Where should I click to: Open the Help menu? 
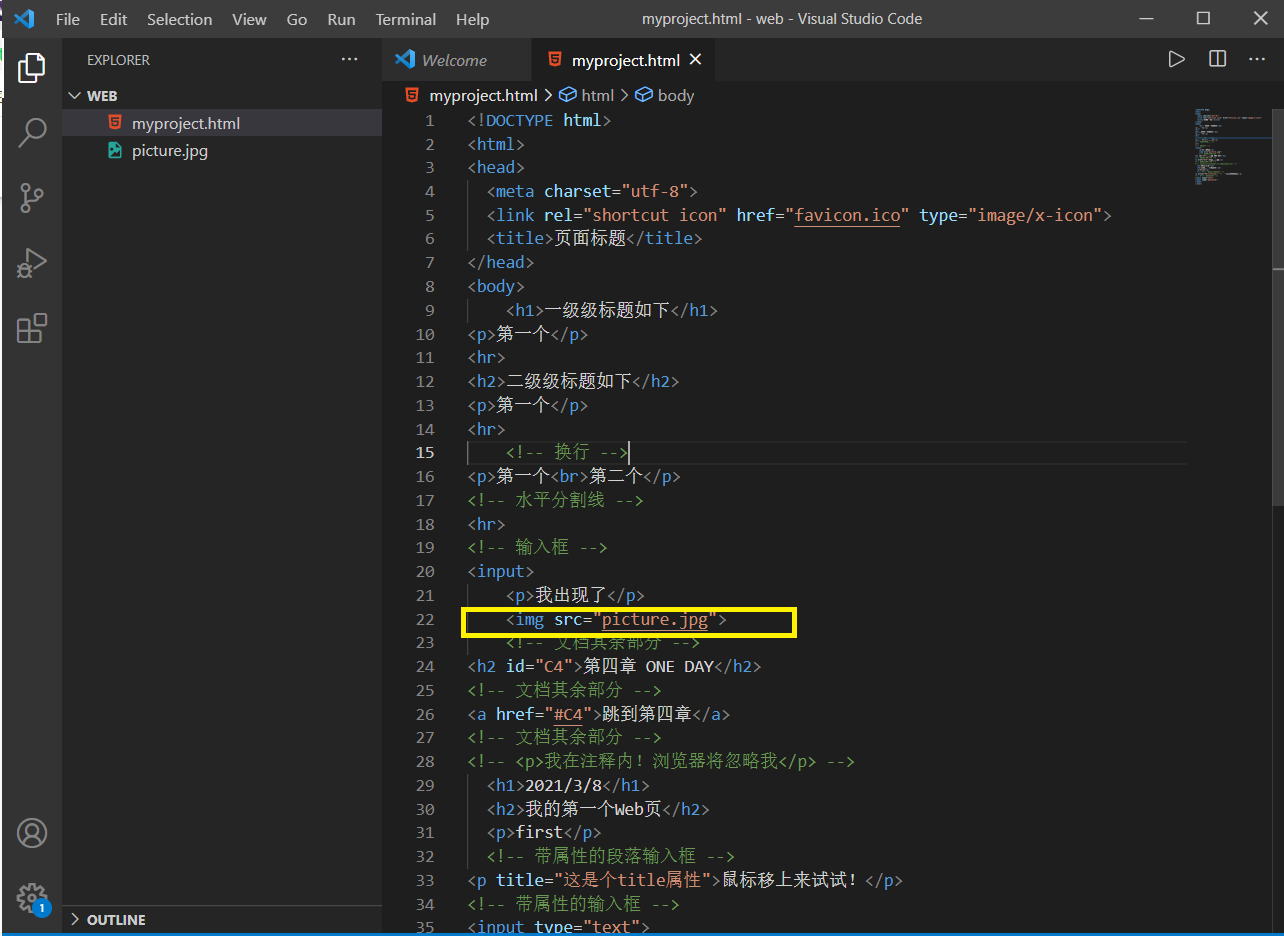tap(472, 19)
